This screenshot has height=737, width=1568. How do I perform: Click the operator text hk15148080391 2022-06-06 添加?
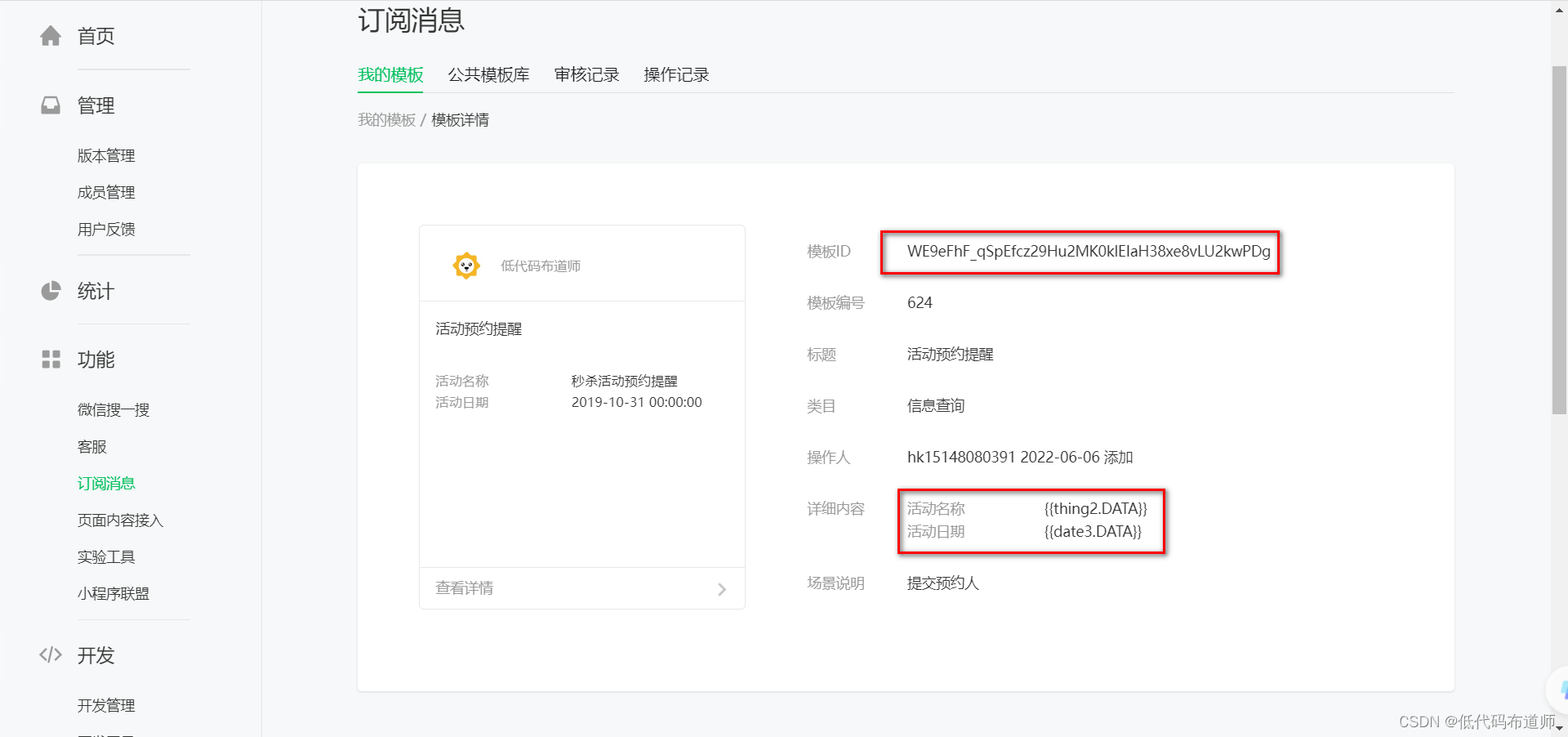[x=1020, y=457]
